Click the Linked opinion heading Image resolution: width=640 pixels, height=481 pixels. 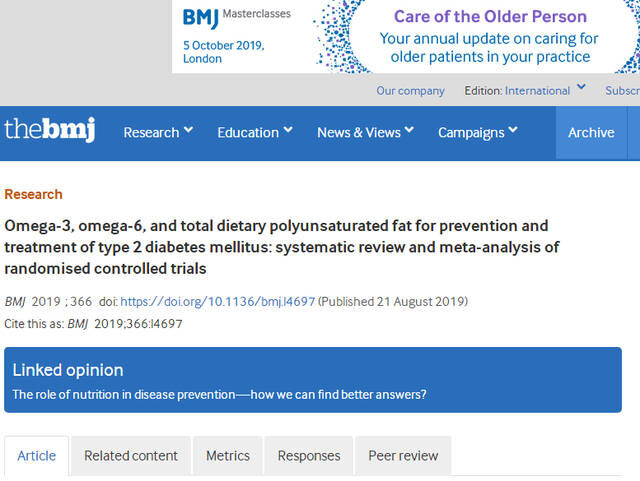(68, 370)
